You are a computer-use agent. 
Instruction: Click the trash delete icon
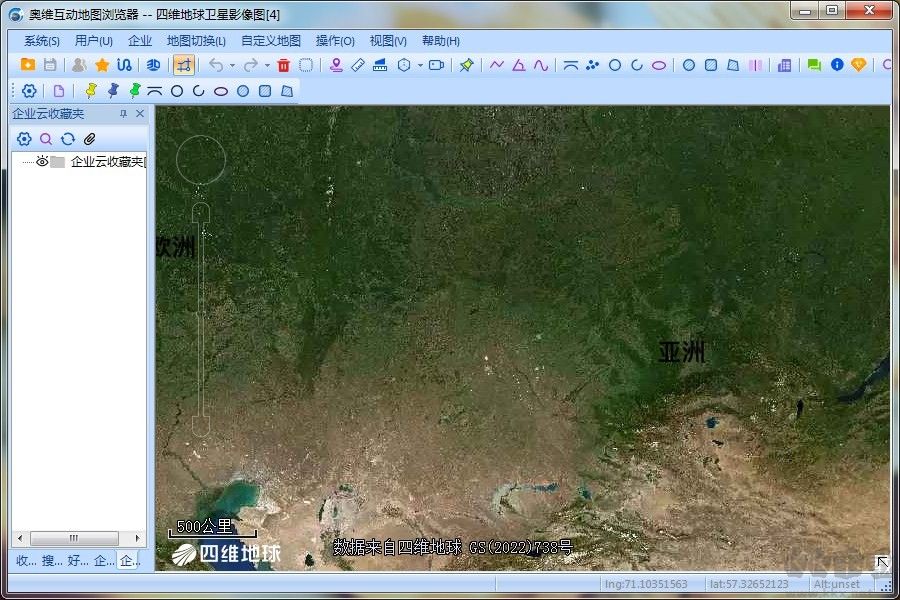click(x=283, y=66)
